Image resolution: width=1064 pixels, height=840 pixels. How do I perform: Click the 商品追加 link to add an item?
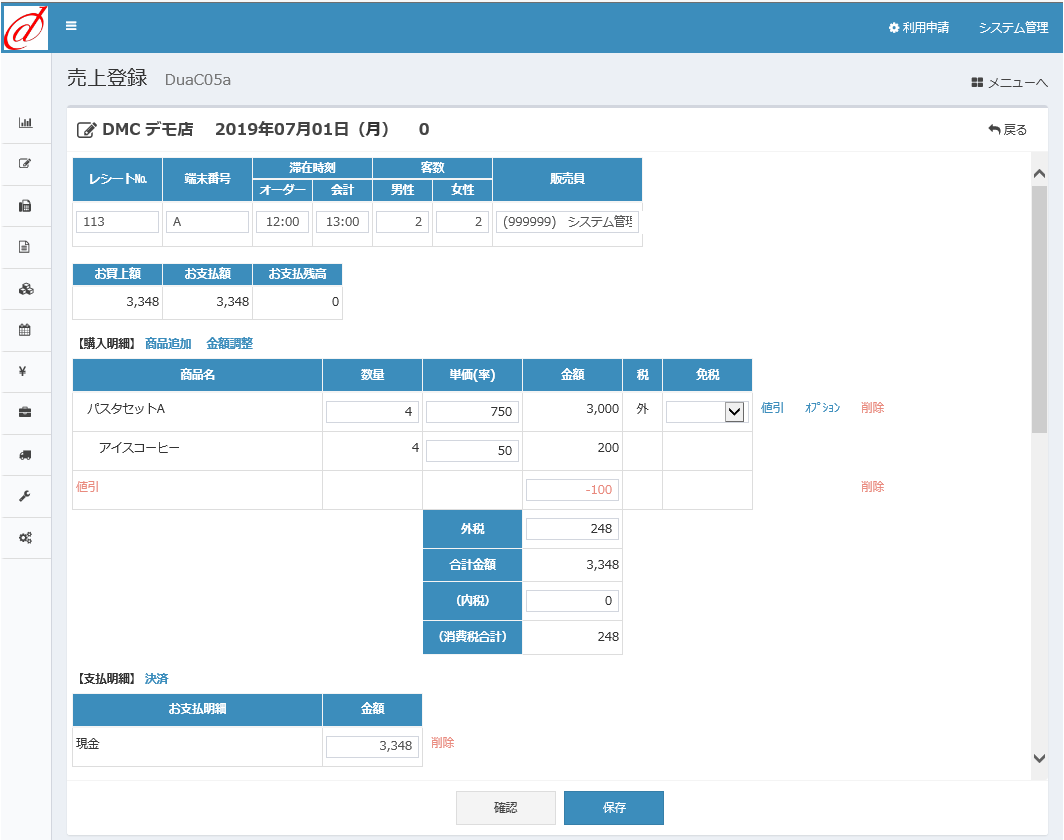click(x=167, y=343)
